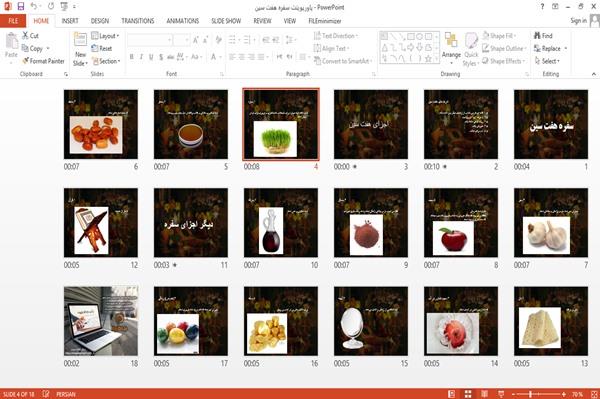Click transition star under slide 11
Screen dimensions: 600x399
tap(175, 265)
